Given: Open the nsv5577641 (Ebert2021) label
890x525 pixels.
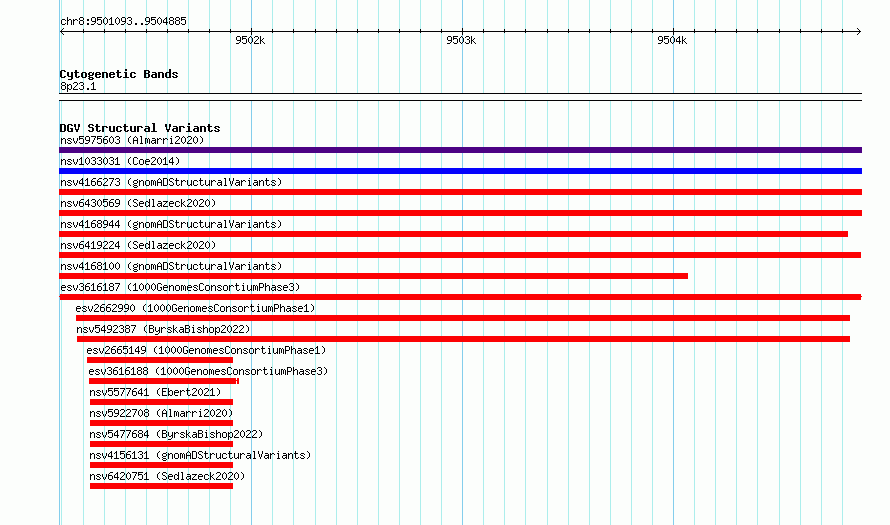Looking at the screenshot, I should coord(155,392).
